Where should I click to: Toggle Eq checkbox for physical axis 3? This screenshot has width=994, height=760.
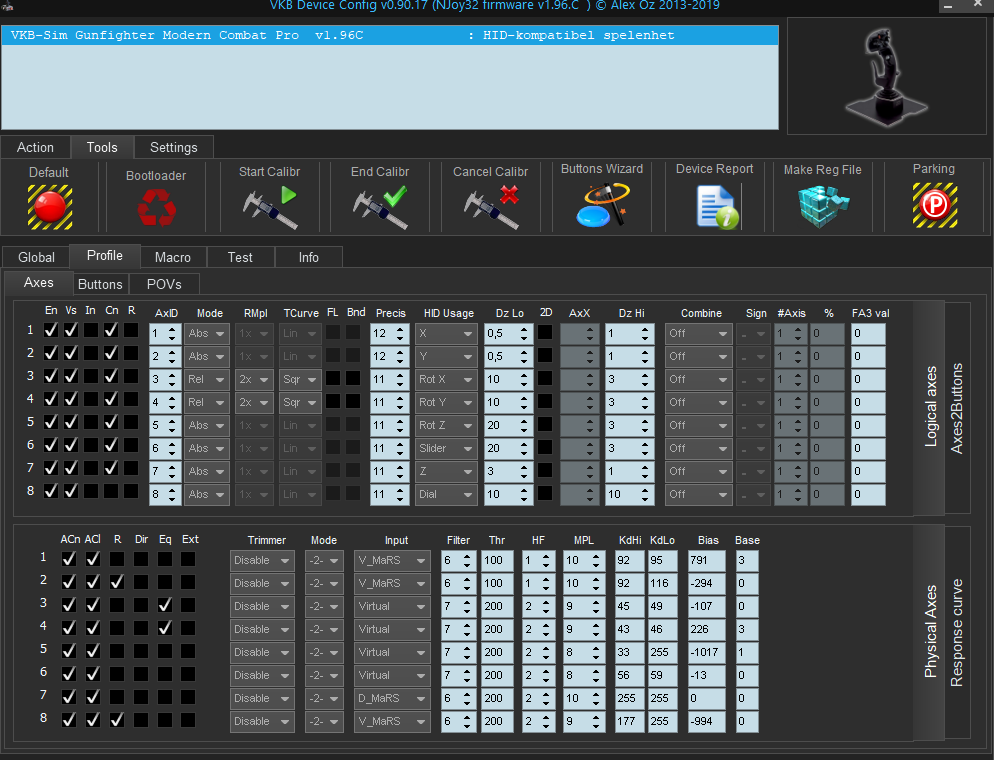tap(165, 605)
